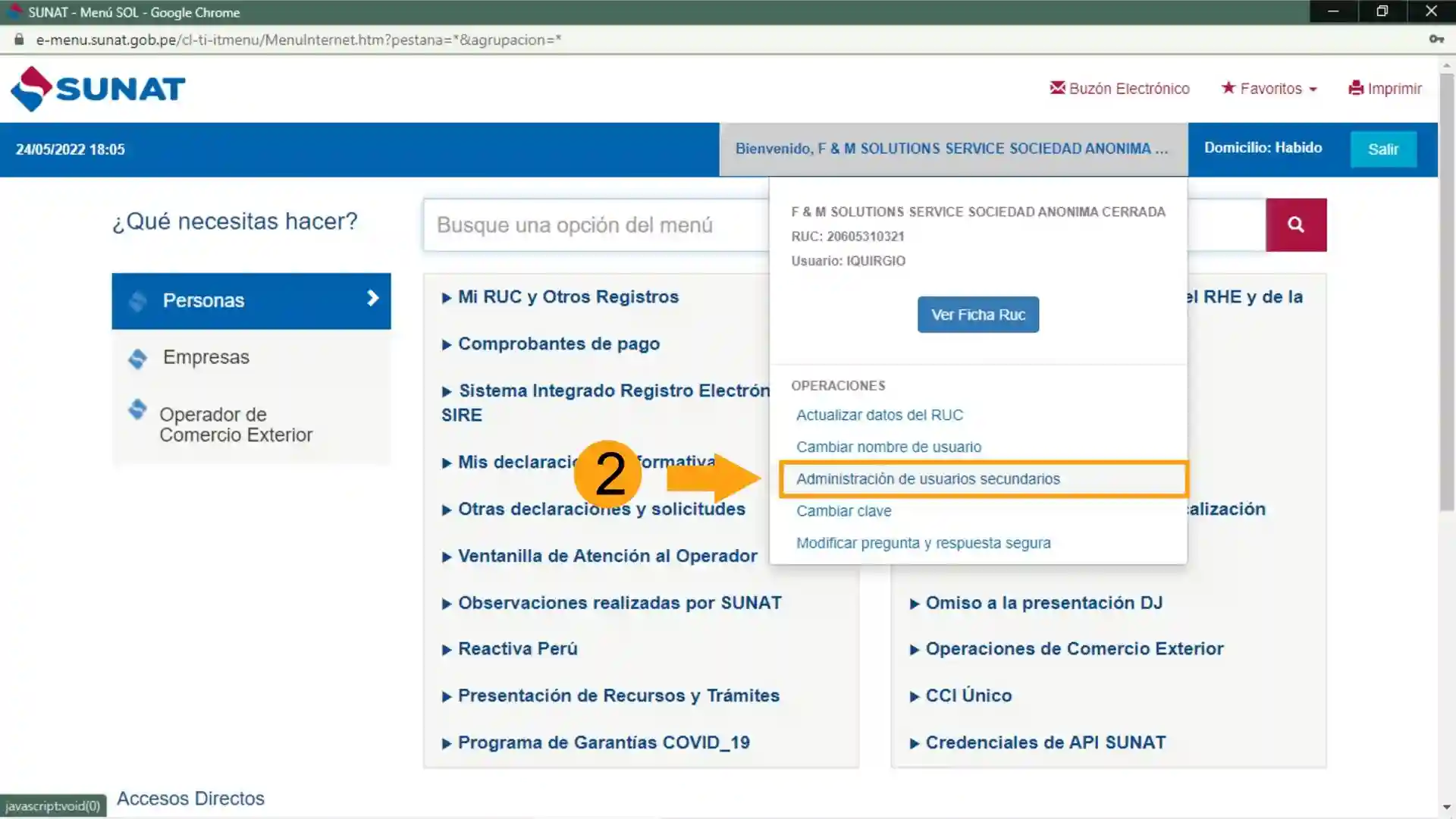
Task: Choose Actualizar datos del RUC
Action: (879, 416)
